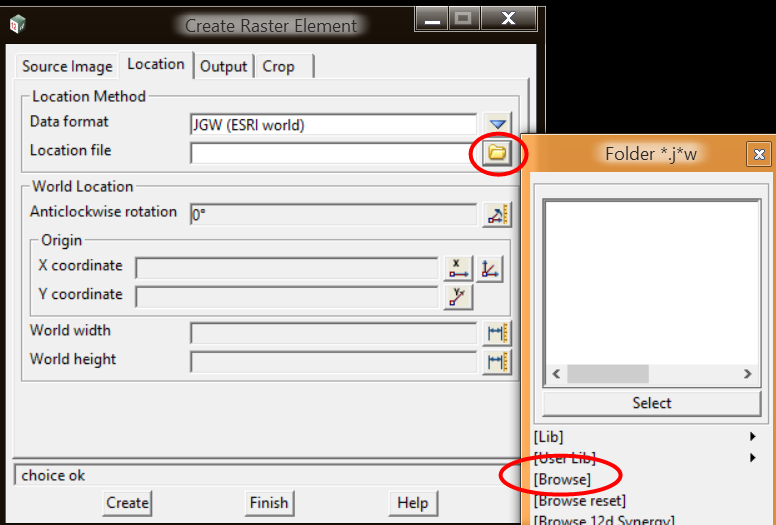Click the left scroll arrow in Folder list

556,374
